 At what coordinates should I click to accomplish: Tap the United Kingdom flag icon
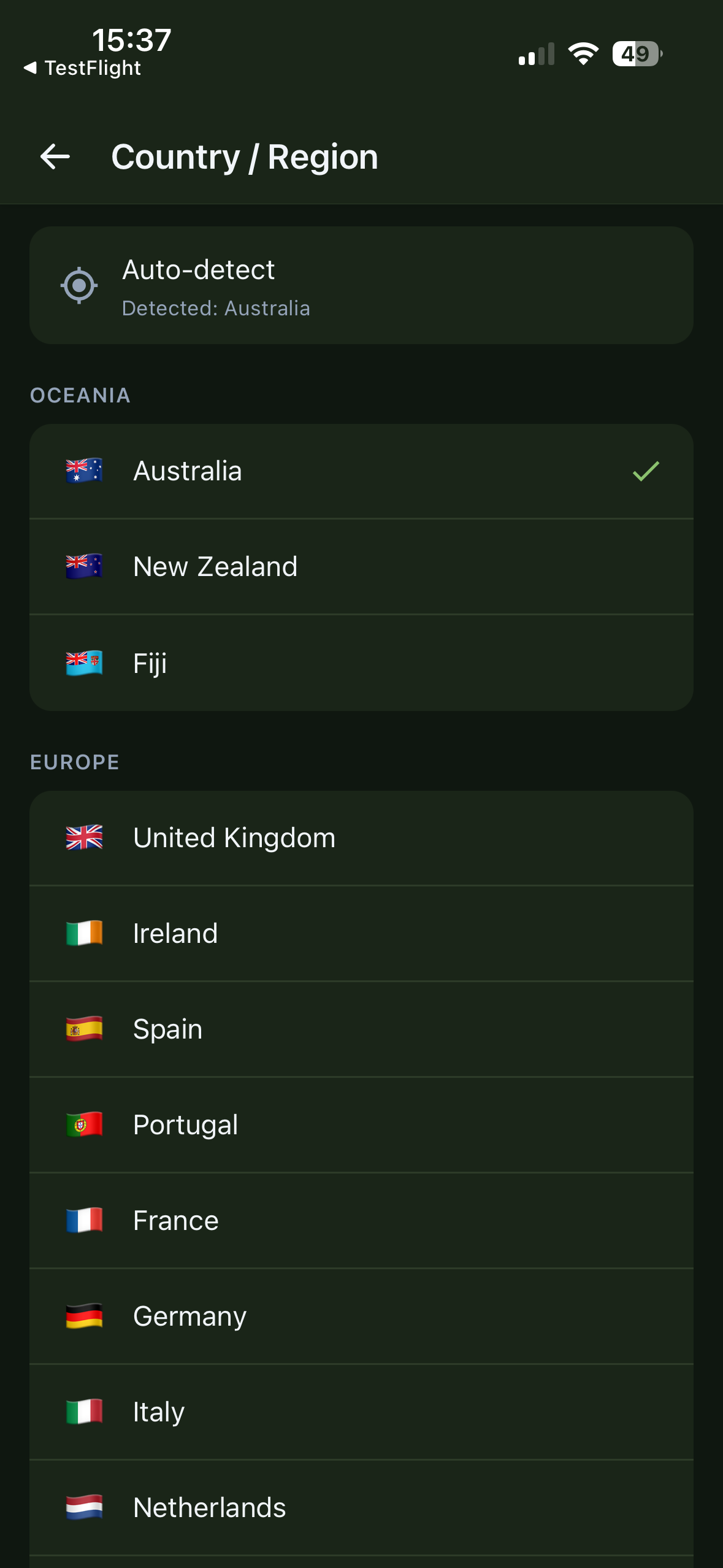[84, 838]
